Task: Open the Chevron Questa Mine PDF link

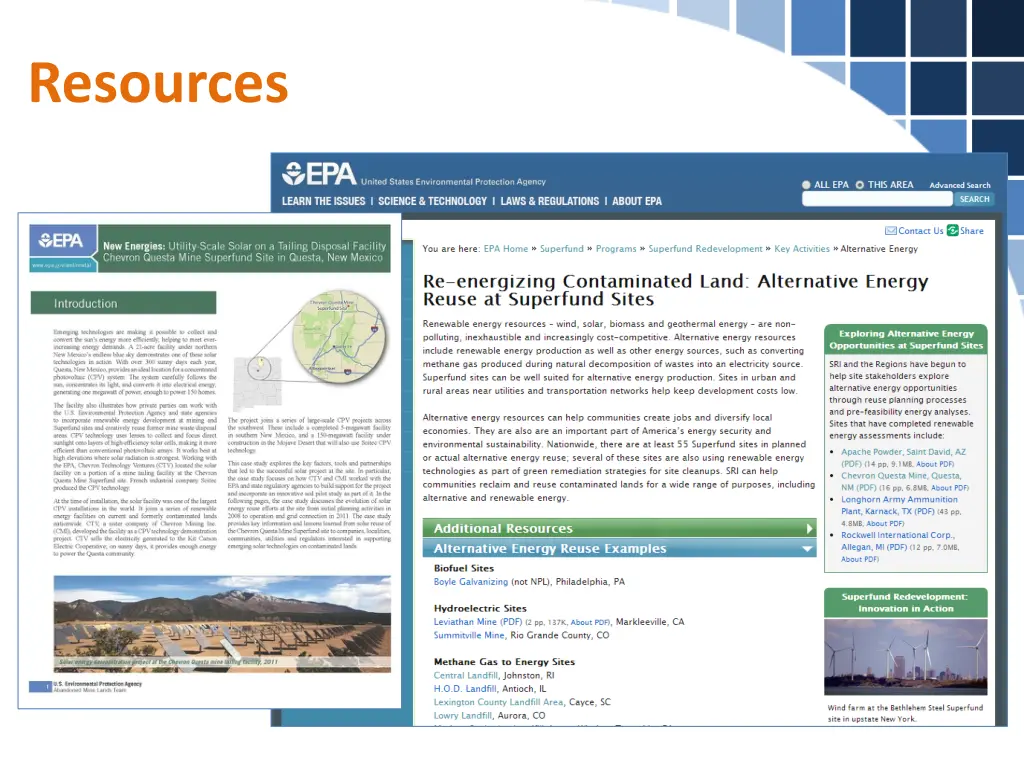Action: (x=900, y=476)
